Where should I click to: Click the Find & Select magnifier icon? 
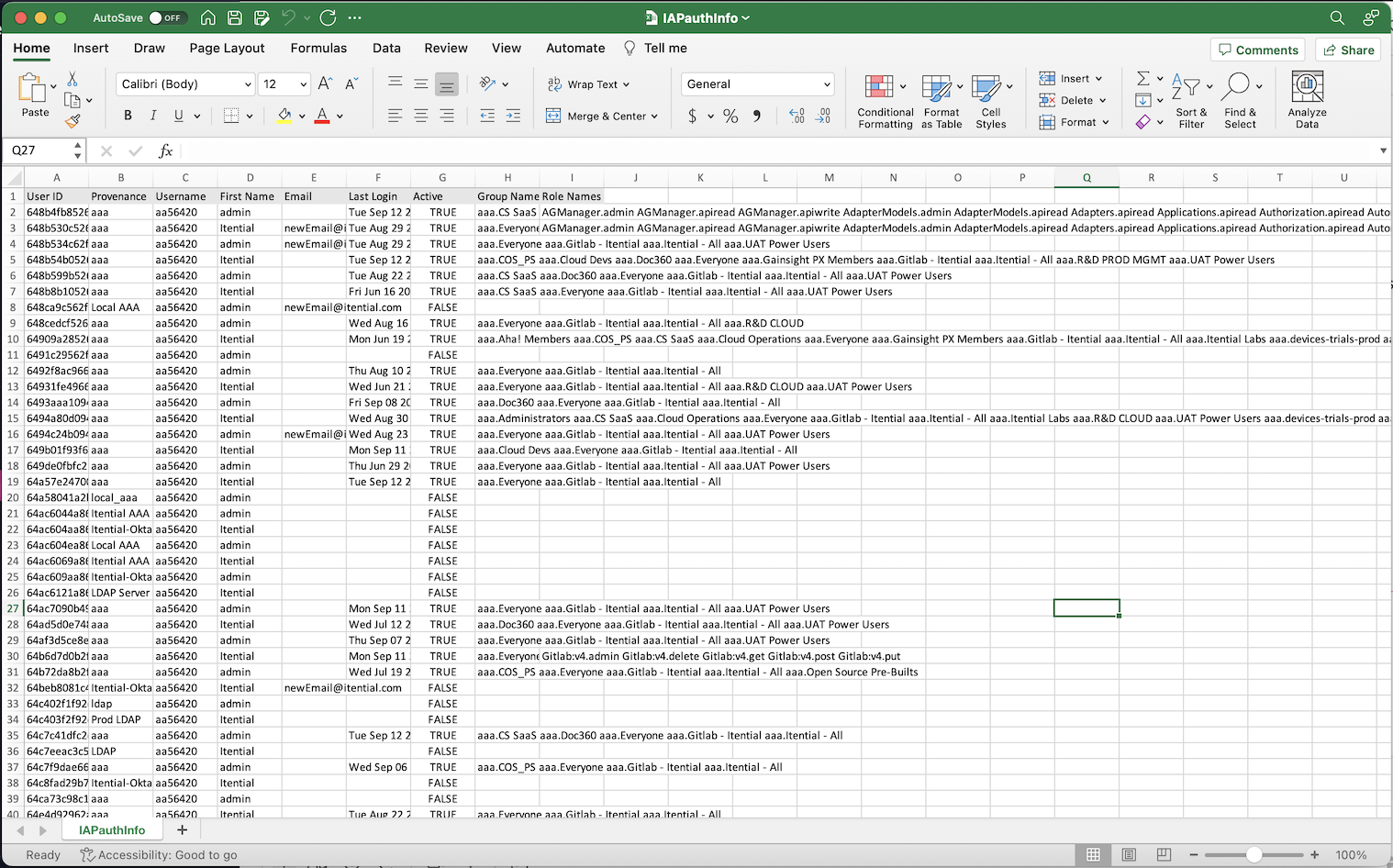[x=1236, y=86]
